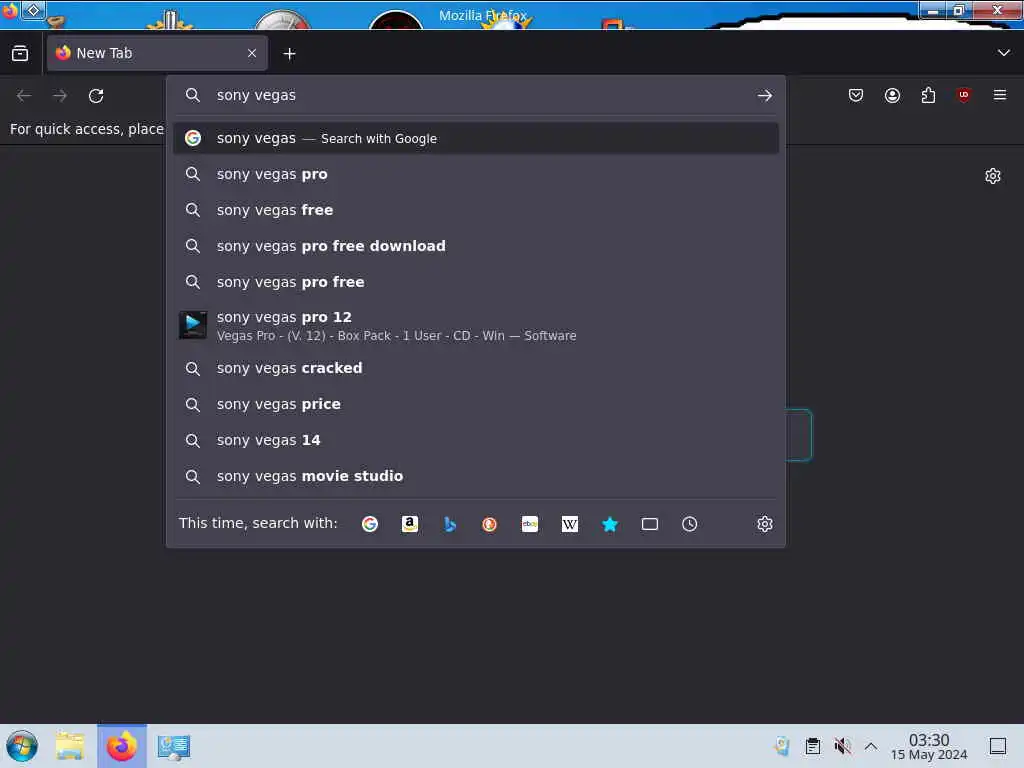
Task: Search bookmarks with the star icon
Action: click(x=609, y=524)
